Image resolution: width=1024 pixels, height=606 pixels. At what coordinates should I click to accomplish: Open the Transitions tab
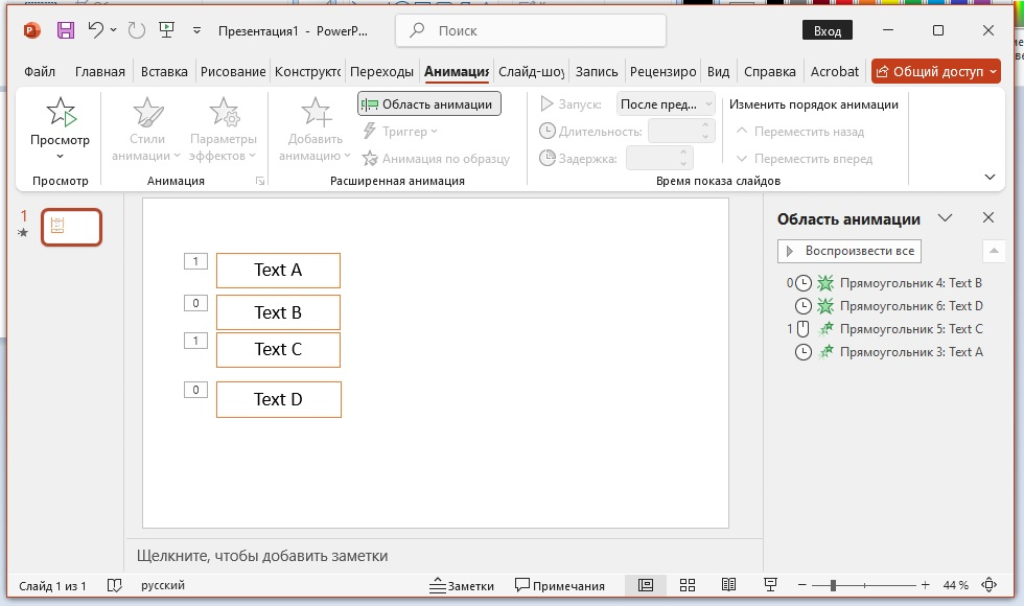(382, 71)
